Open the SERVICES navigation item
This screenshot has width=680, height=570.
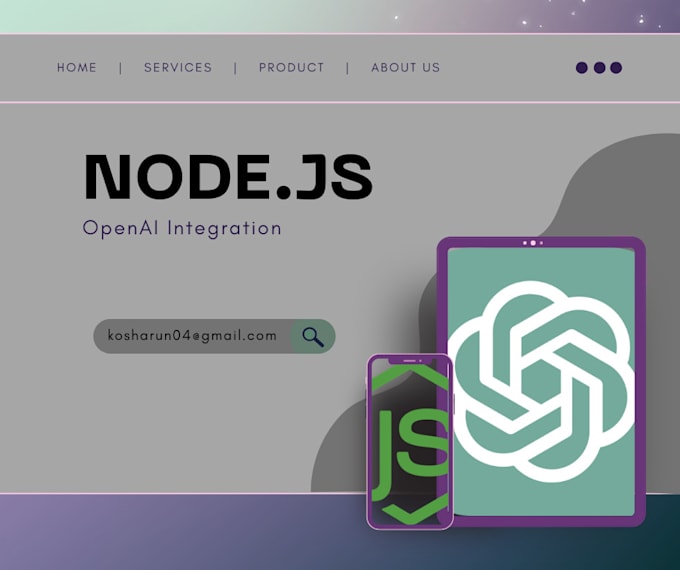178,68
